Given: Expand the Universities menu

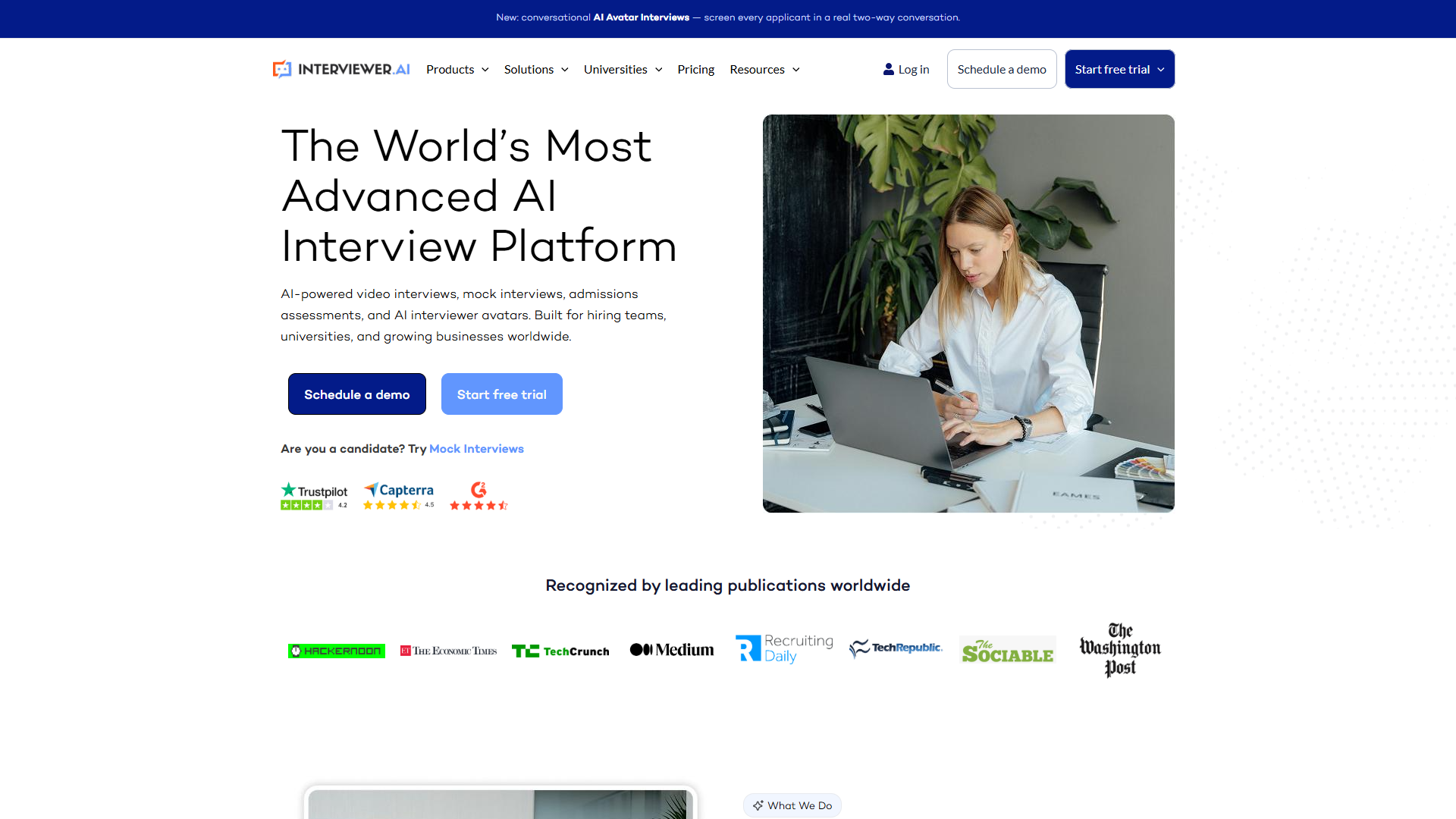Looking at the screenshot, I should (623, 69).
